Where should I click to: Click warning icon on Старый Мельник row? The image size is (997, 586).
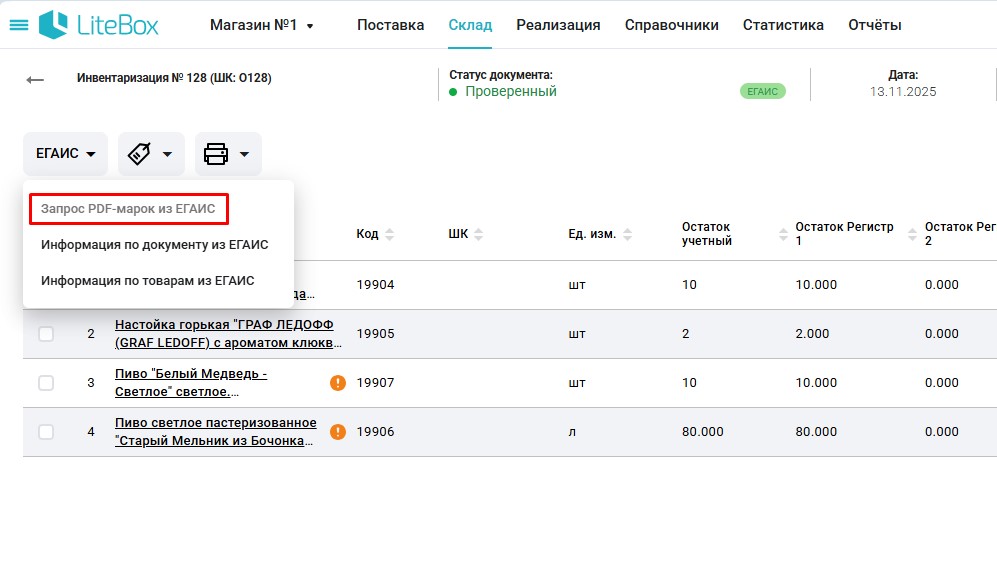[x=338, y=431]
